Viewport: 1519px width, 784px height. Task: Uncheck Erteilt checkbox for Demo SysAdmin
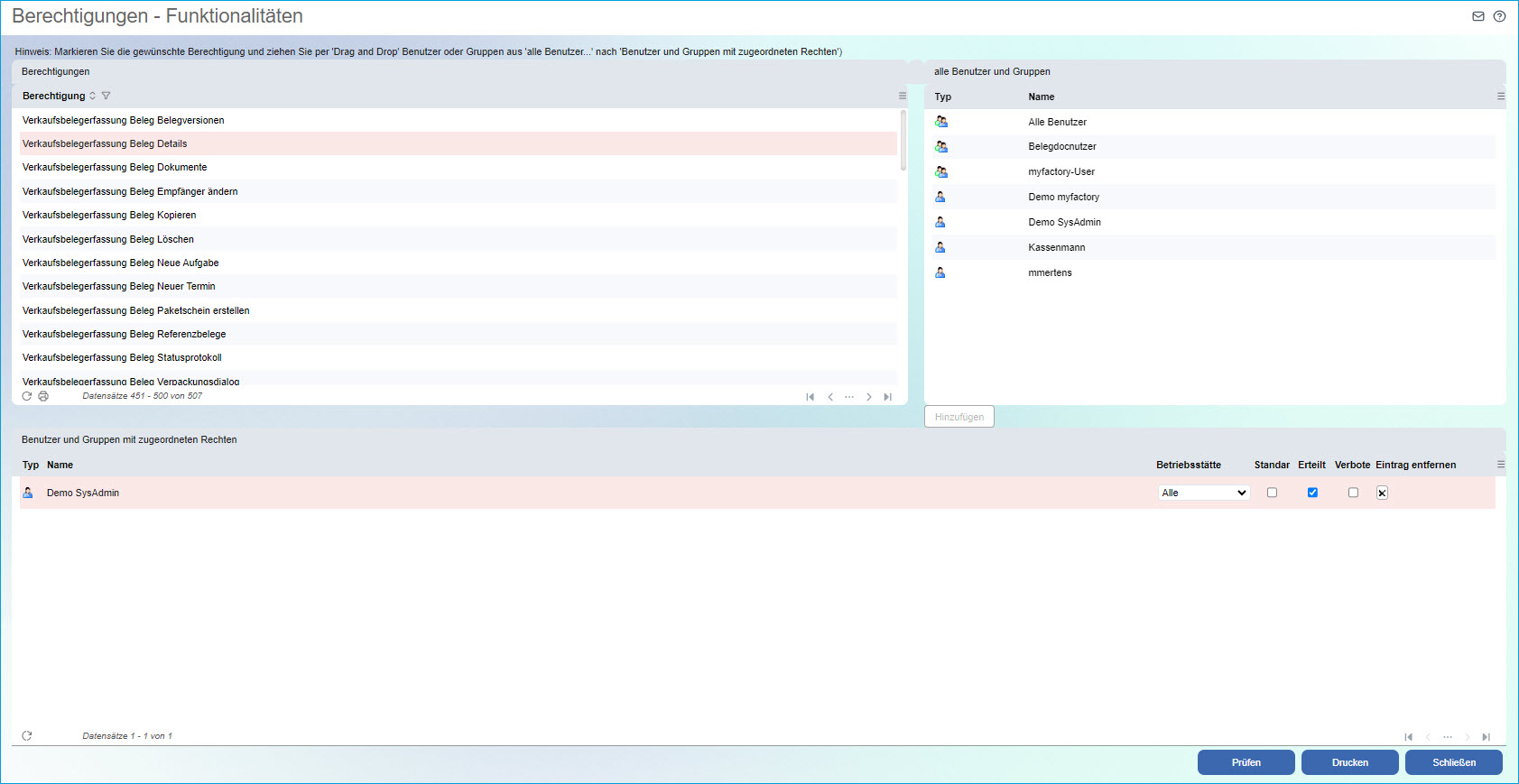pyautogui.click(x=1312, y=493)
